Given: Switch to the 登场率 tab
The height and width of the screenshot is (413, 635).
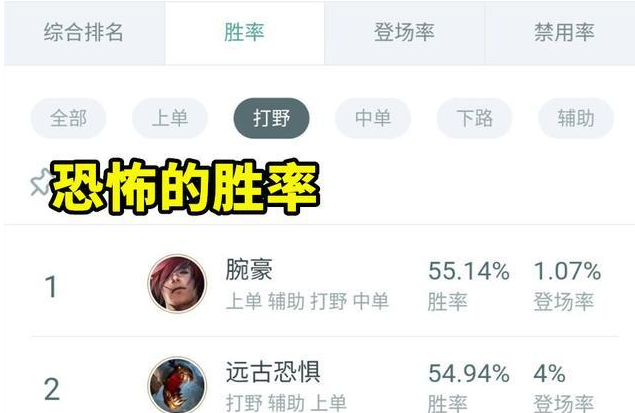Looking at the screenshot, I should tap(404, 32).
